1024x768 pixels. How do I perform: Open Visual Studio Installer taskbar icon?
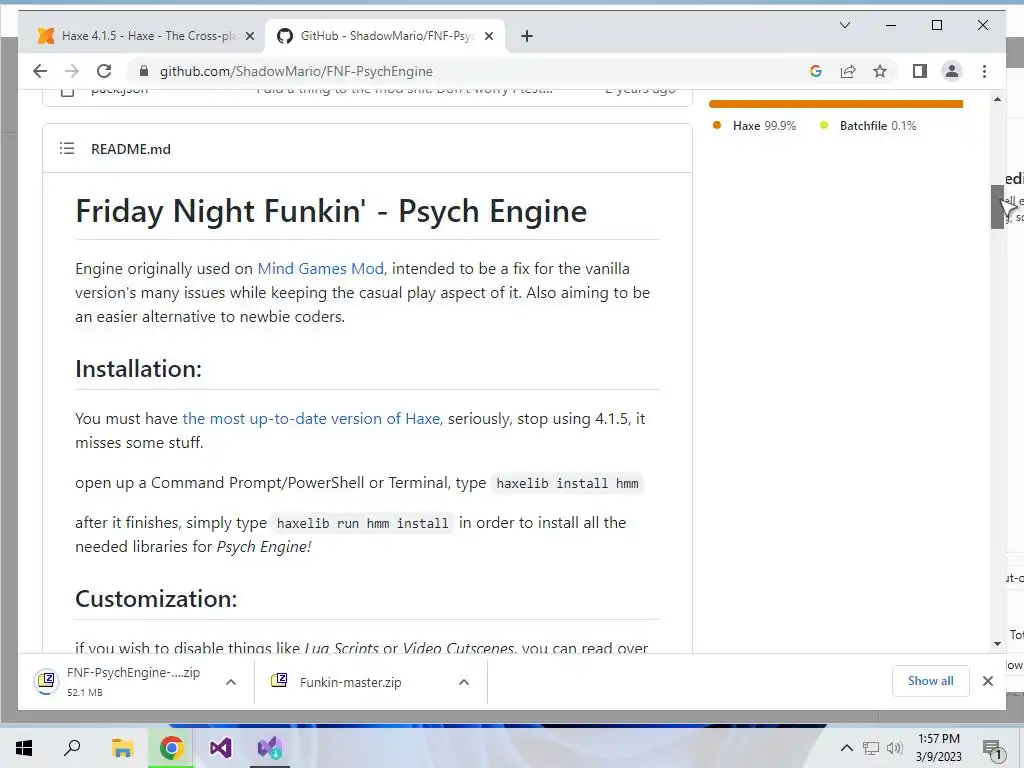270,748
